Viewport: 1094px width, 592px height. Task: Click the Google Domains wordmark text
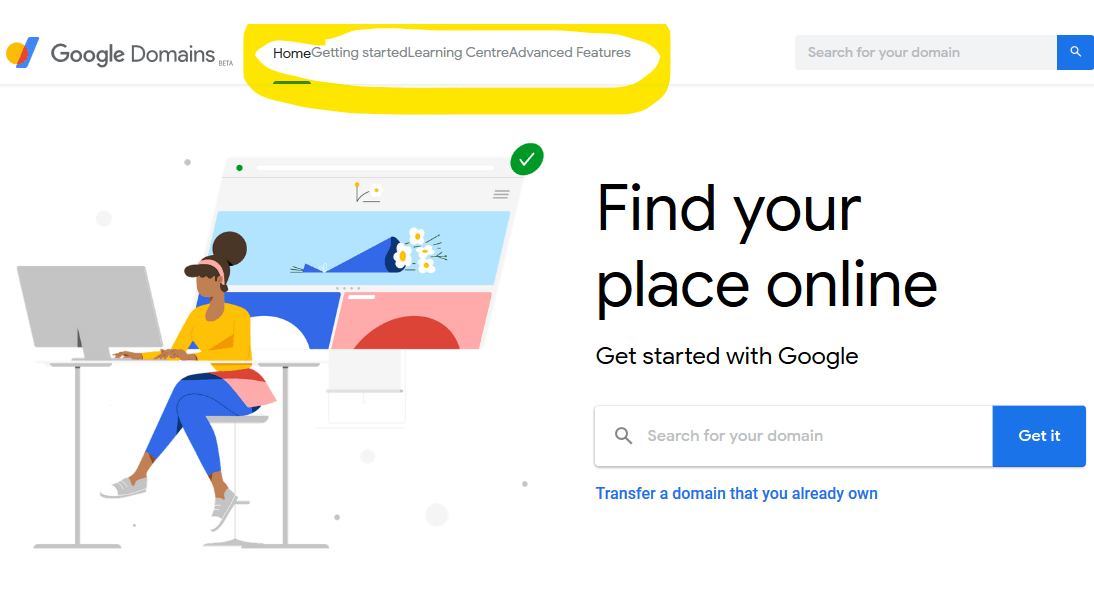(133, 54)
